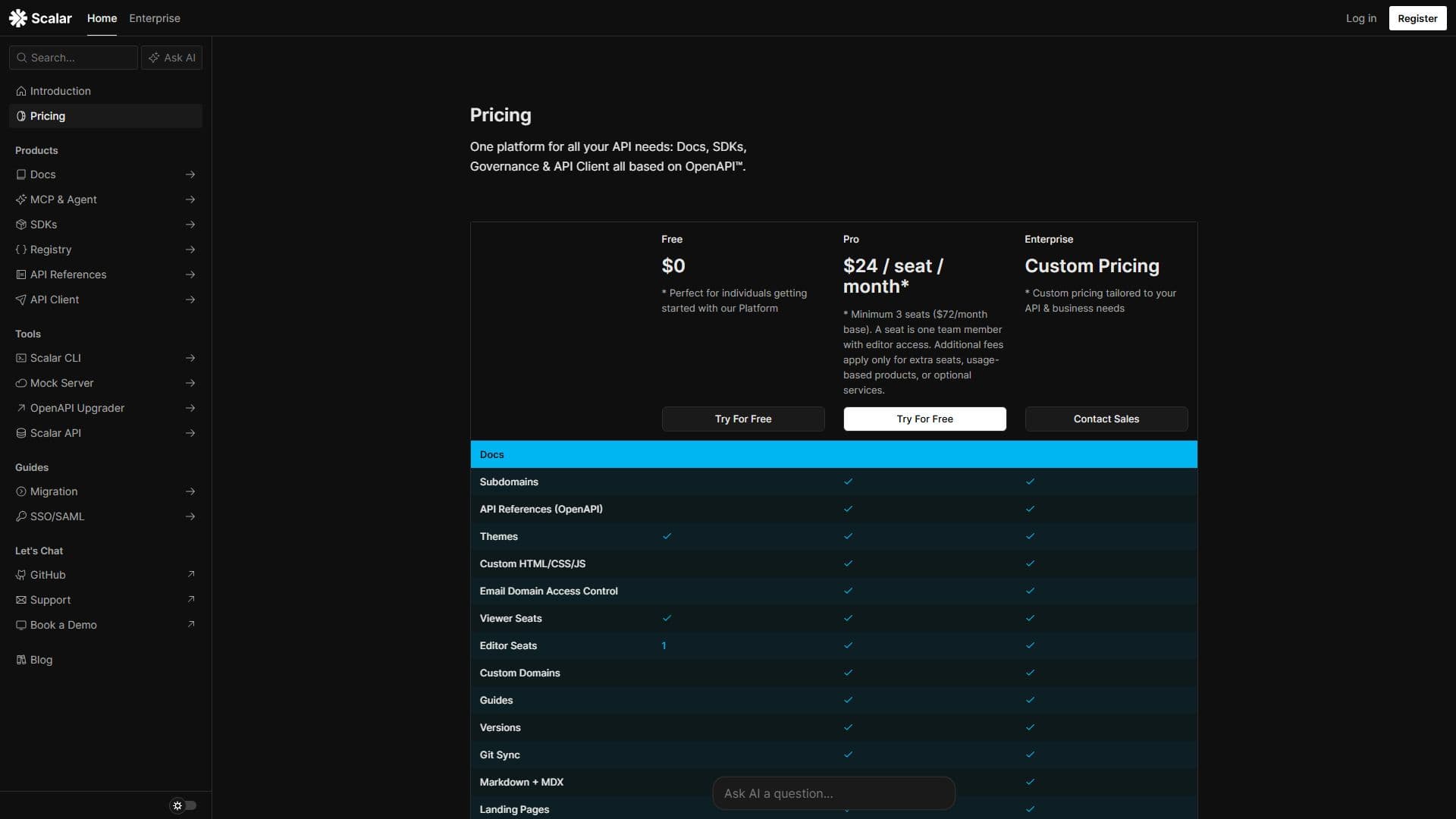Click the Migration guide icon

(x=21, y=491)
